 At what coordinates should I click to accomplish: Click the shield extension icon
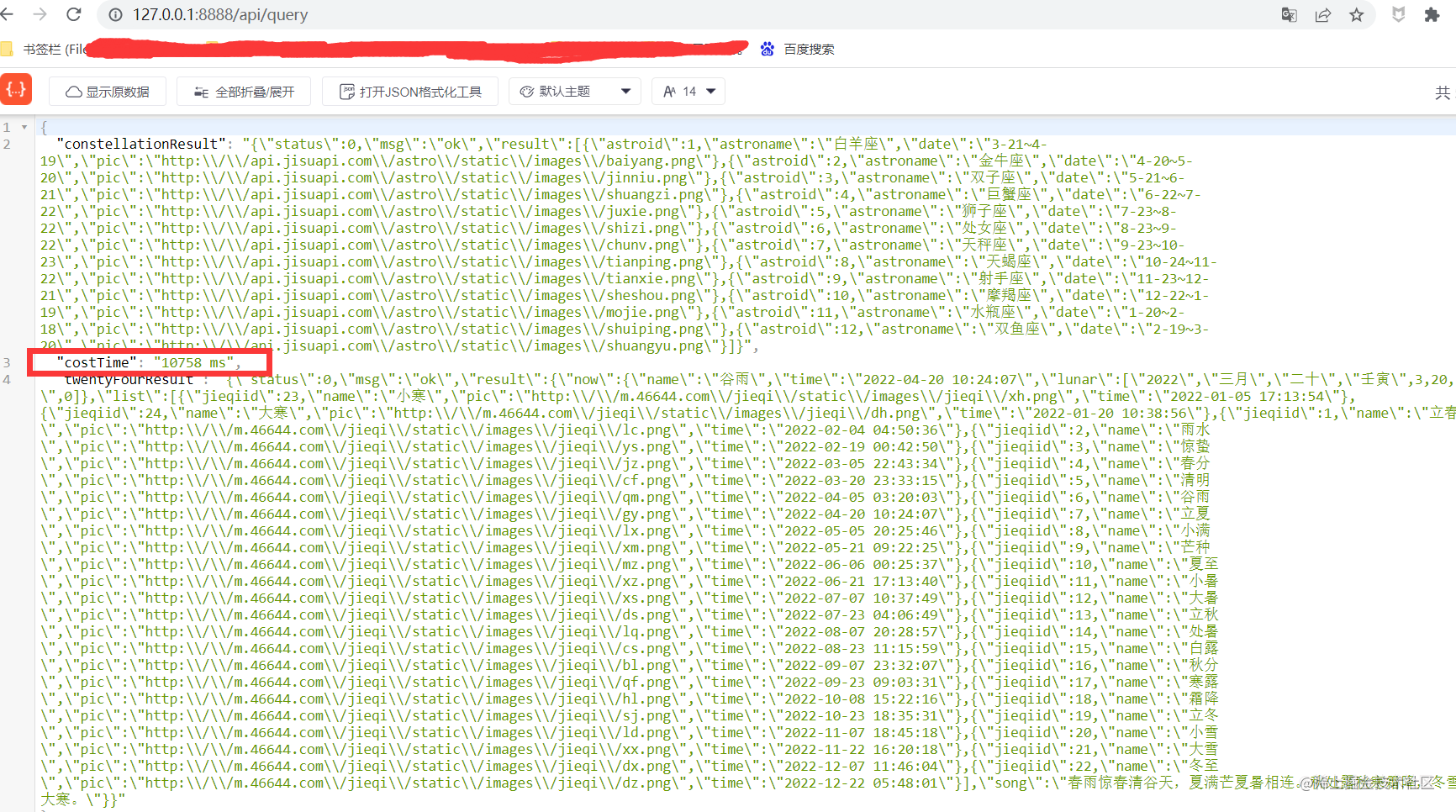pyautogui.click(x=1398, y=15)
